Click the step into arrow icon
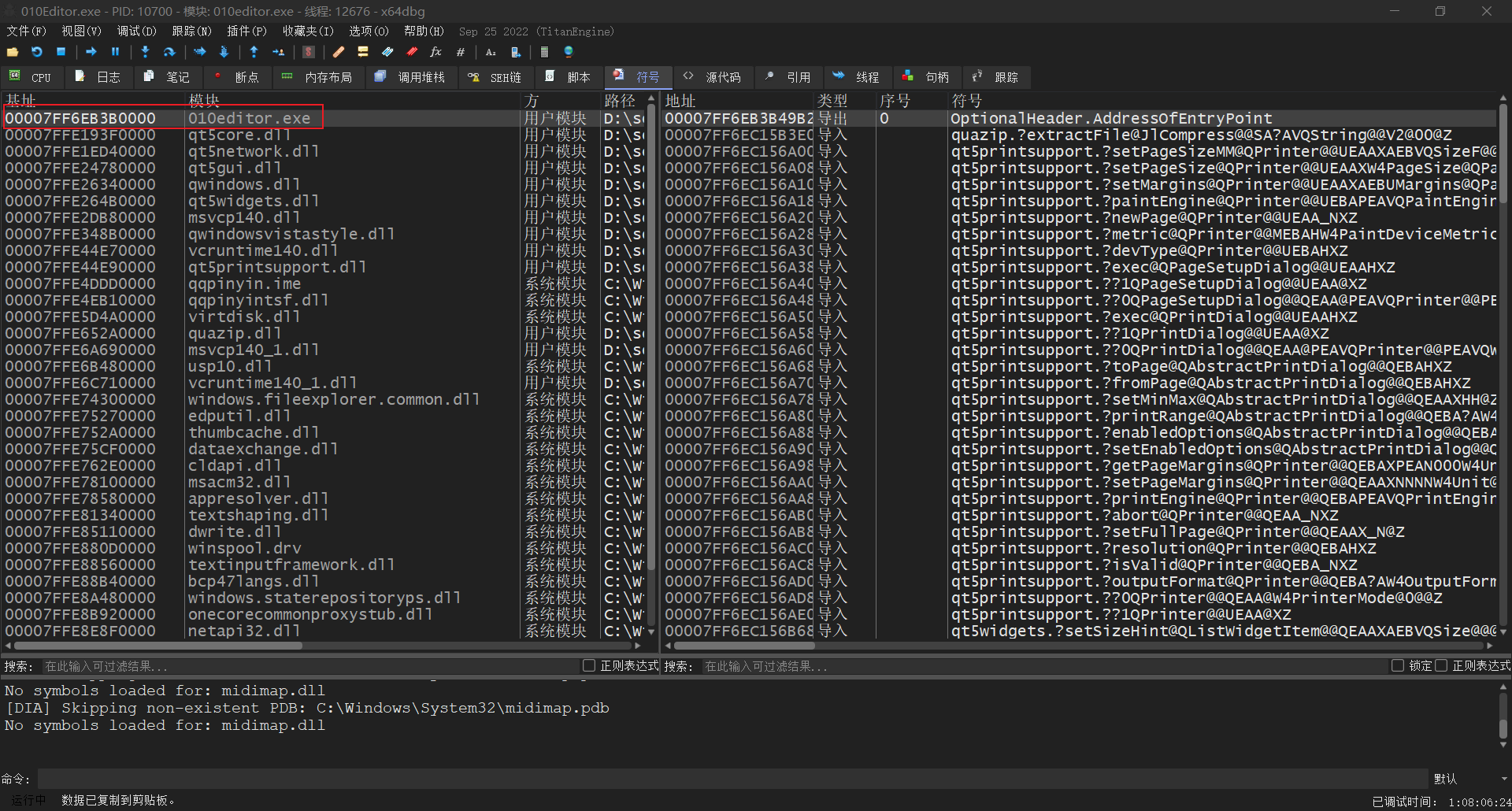This screenshot has height=811, width=1512. (x=145, y=52)
